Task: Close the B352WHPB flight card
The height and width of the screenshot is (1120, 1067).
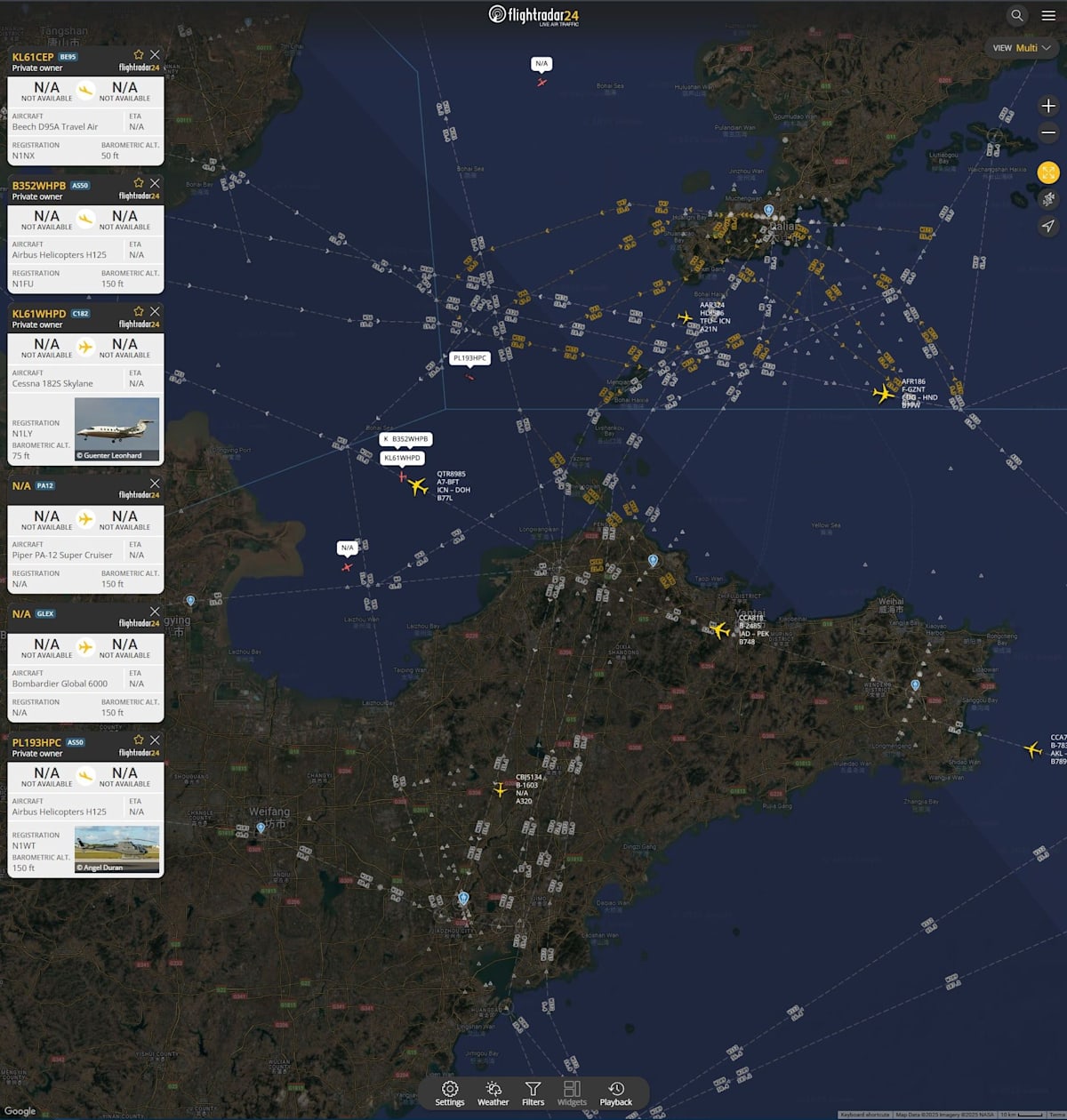Action: pos(155,184)
